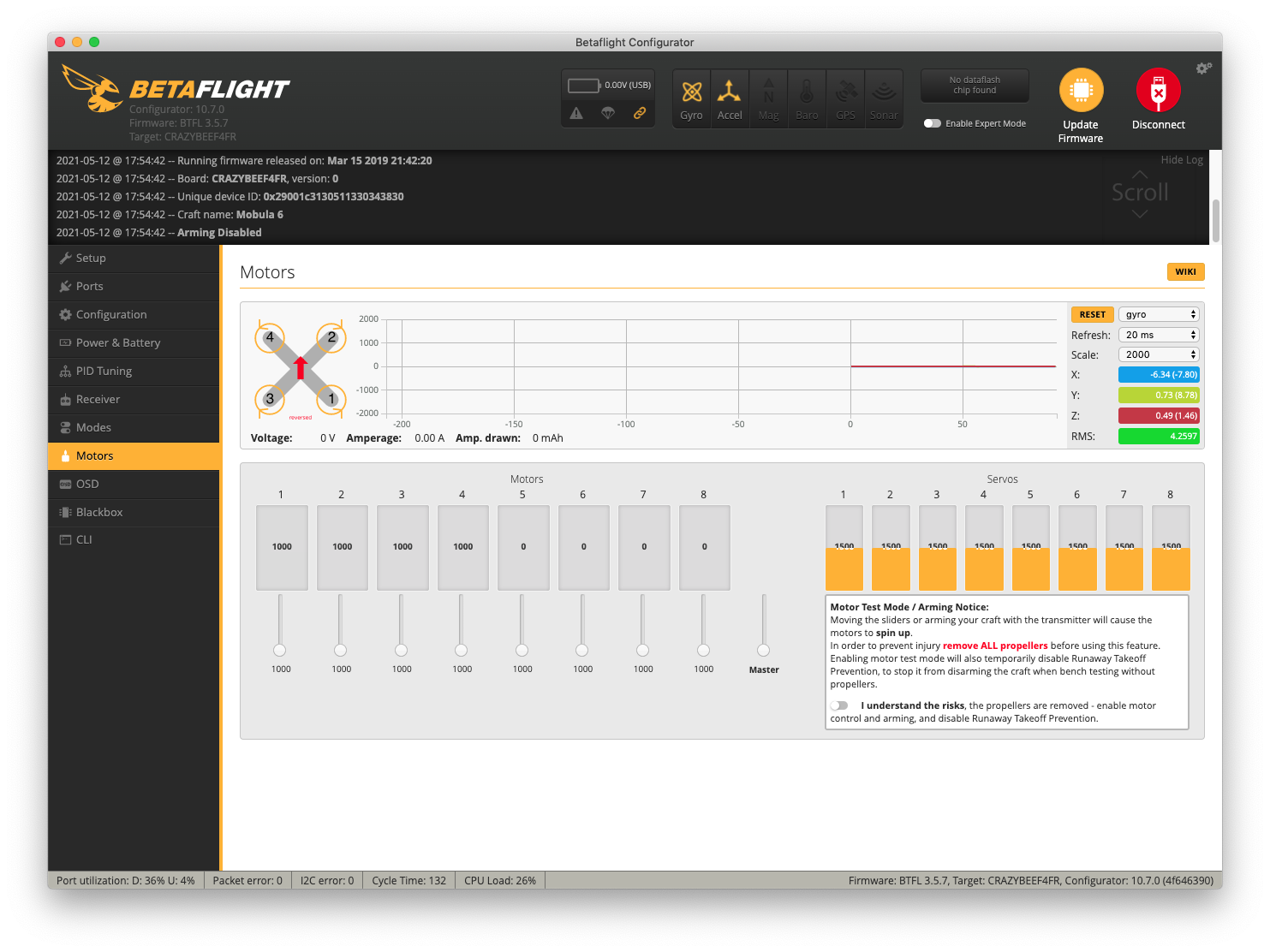1270x952 pixels.
Task: Select the Motors tab in sidebar
Action: [x=134, y=455]
